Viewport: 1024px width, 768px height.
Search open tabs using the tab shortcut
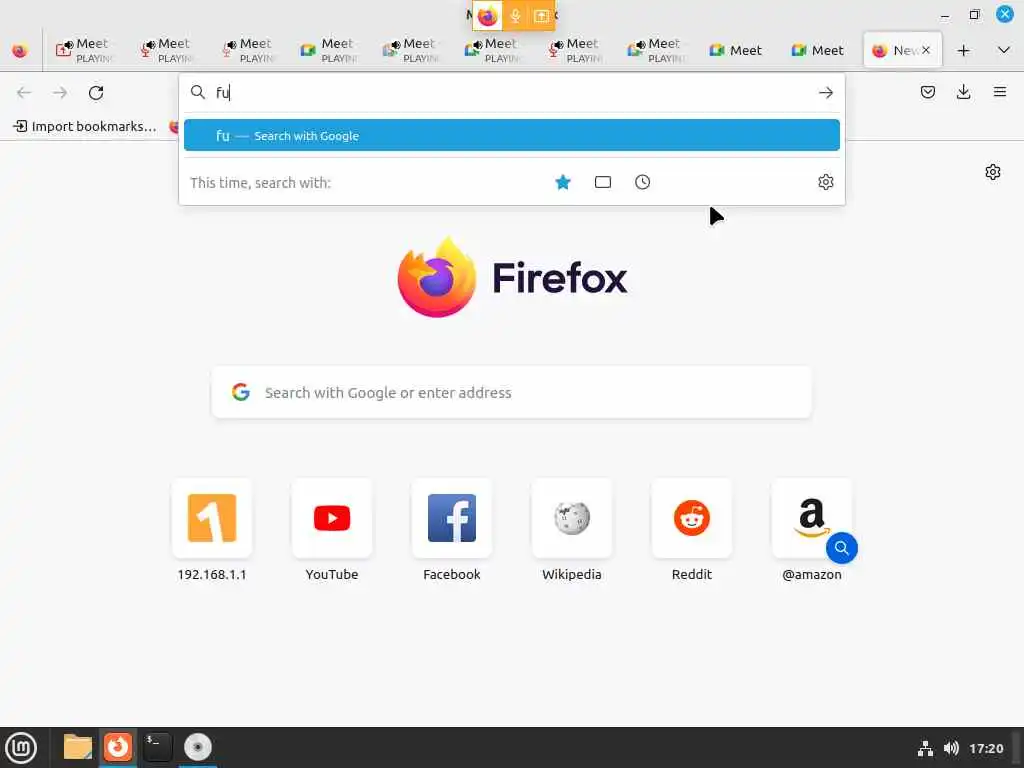pyautogui.click(x=603, y=182)
